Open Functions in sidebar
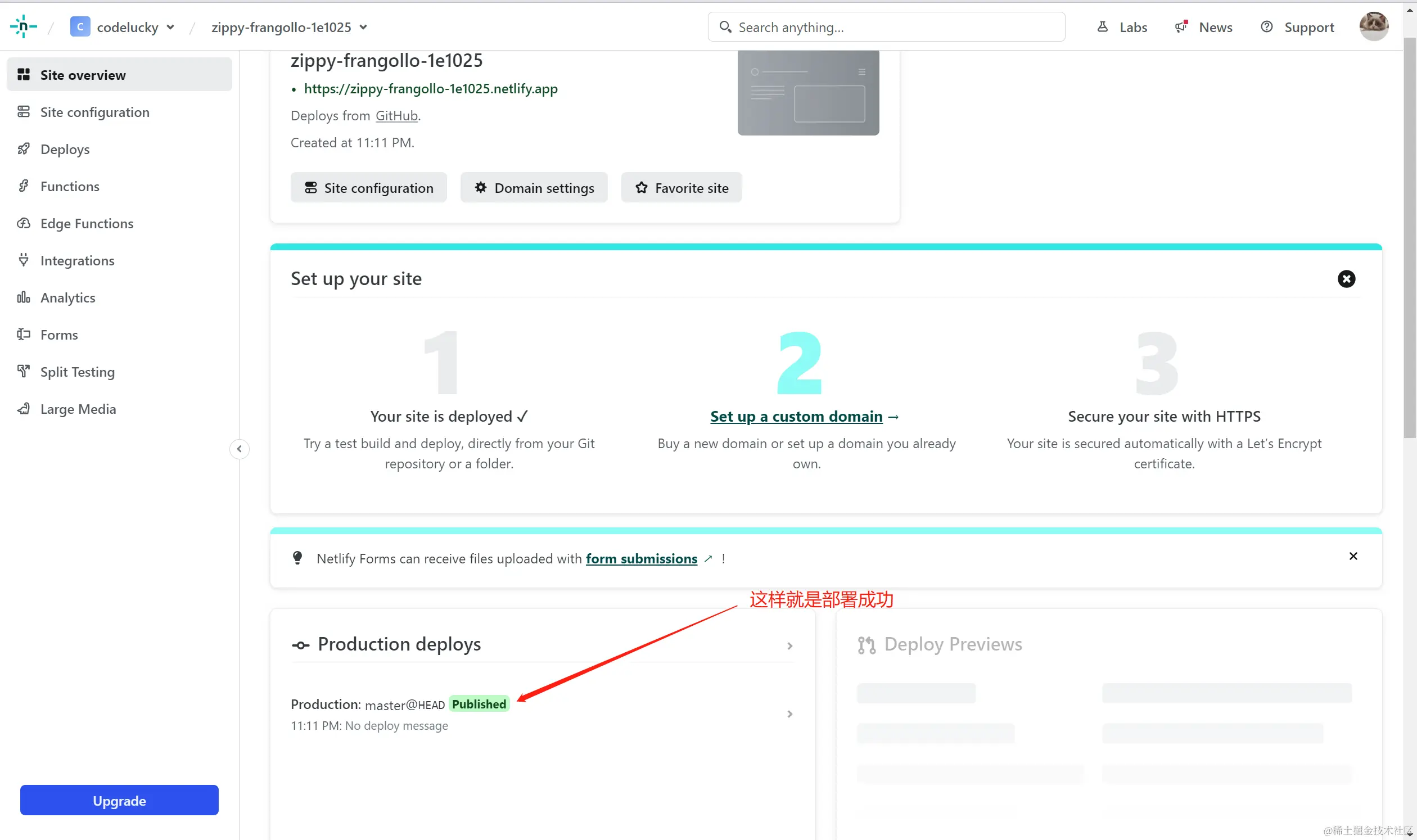 (x=119, y=186)
